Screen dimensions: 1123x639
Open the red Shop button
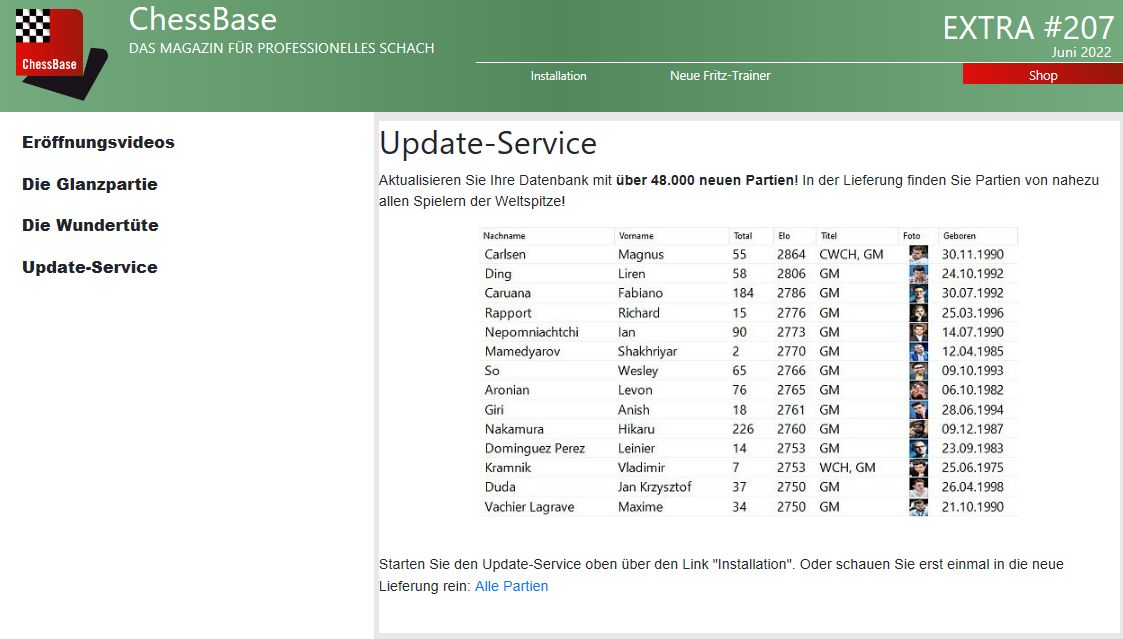pyautogui.click(x=1042, y=76)
